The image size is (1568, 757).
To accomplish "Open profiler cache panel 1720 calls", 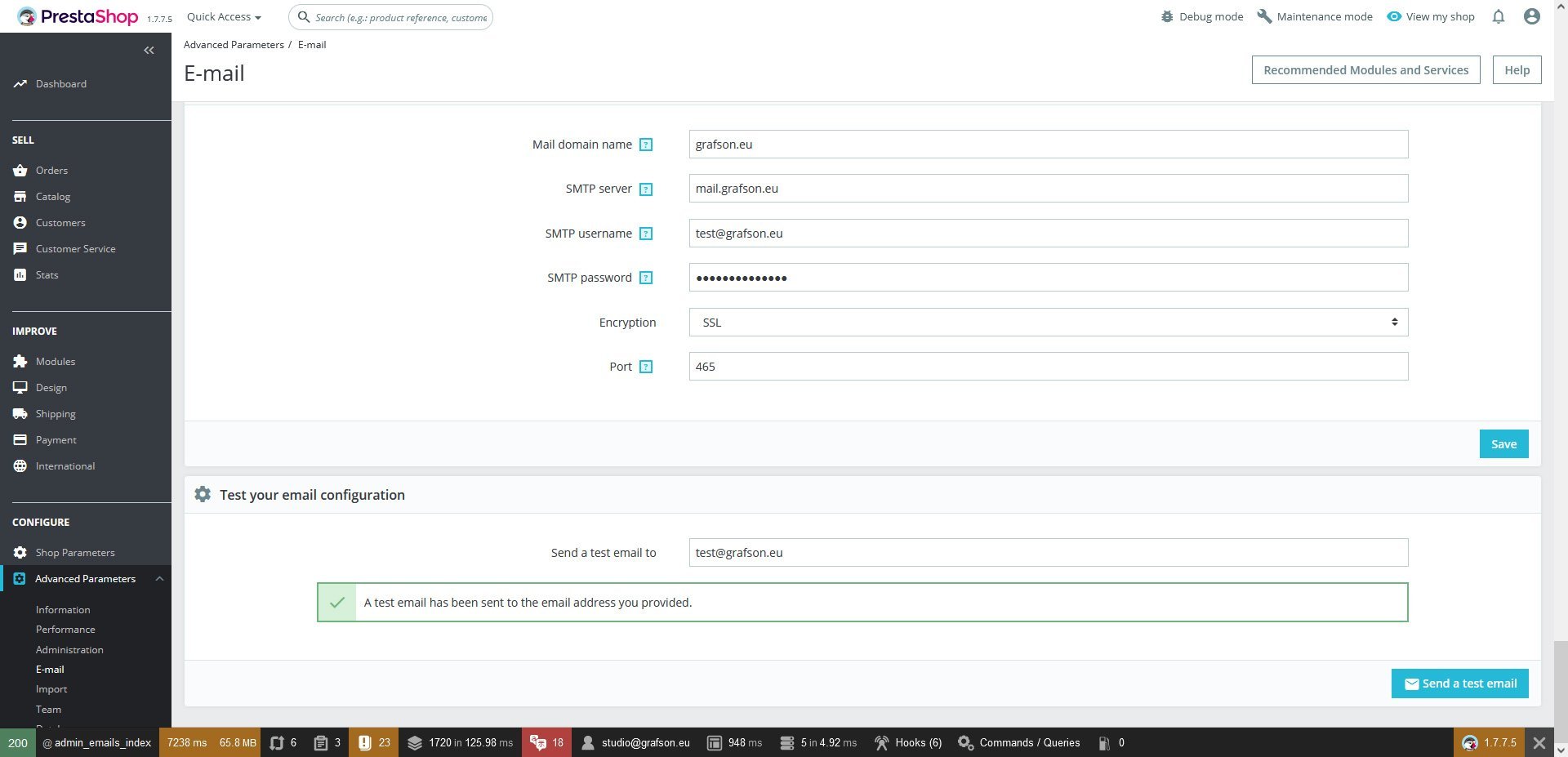I will 460,742.
